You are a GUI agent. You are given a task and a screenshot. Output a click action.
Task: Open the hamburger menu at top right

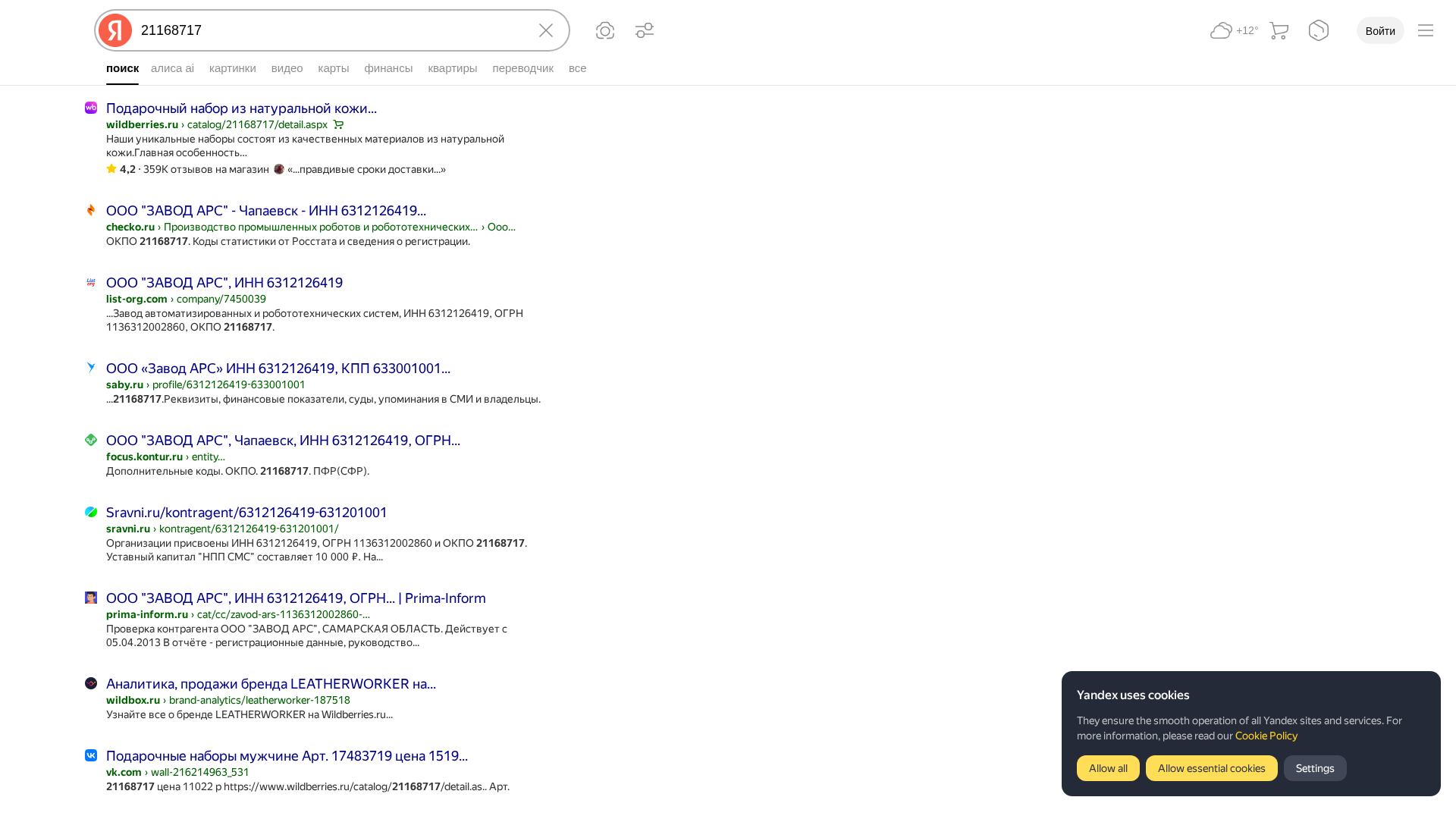coord(1426,30)
